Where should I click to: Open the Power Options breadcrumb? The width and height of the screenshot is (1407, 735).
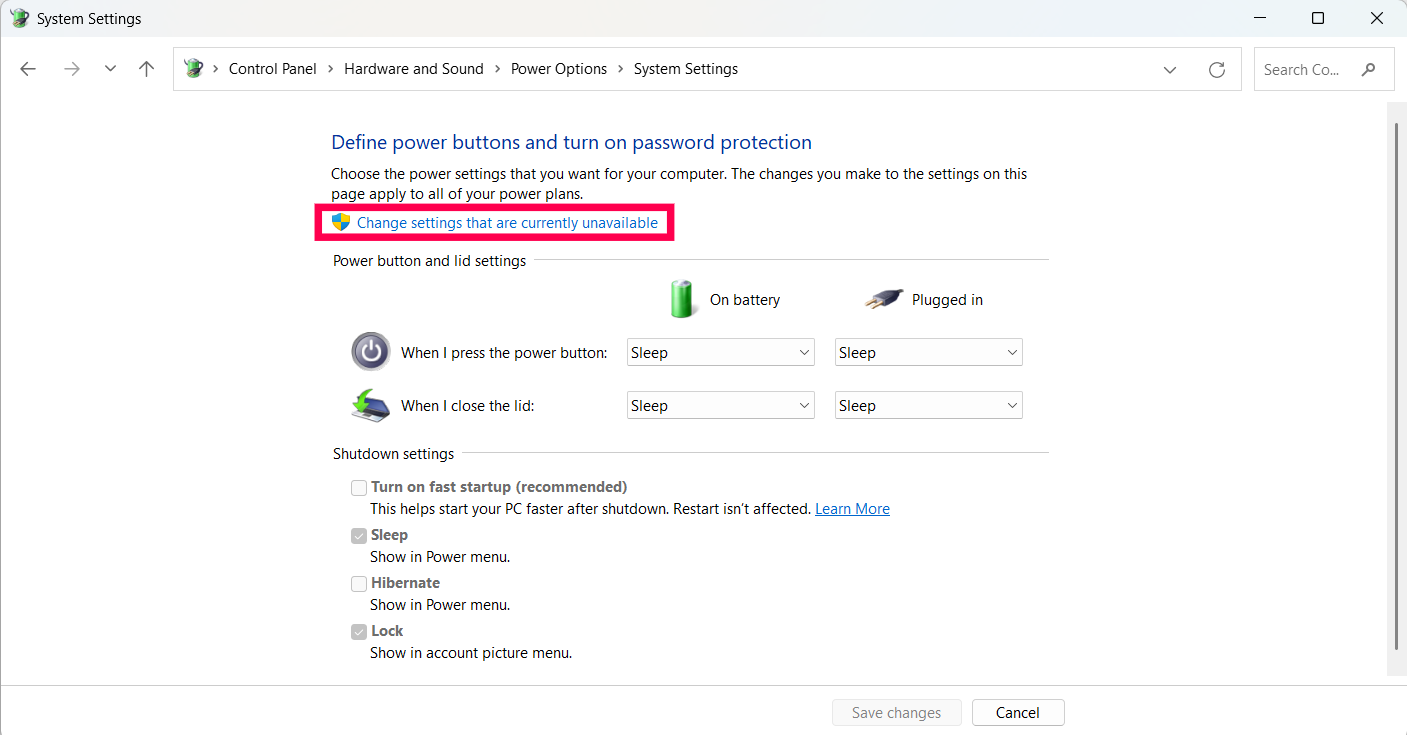[559, 69]
